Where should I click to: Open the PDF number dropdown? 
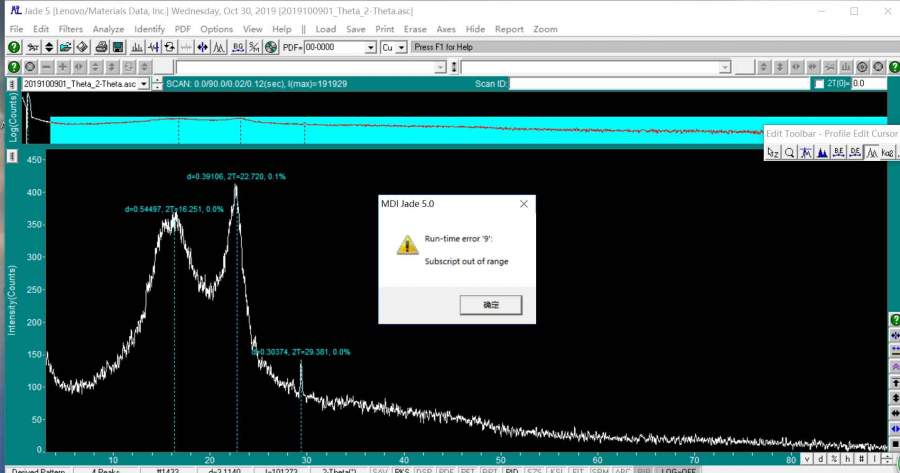tap(370, 47)
